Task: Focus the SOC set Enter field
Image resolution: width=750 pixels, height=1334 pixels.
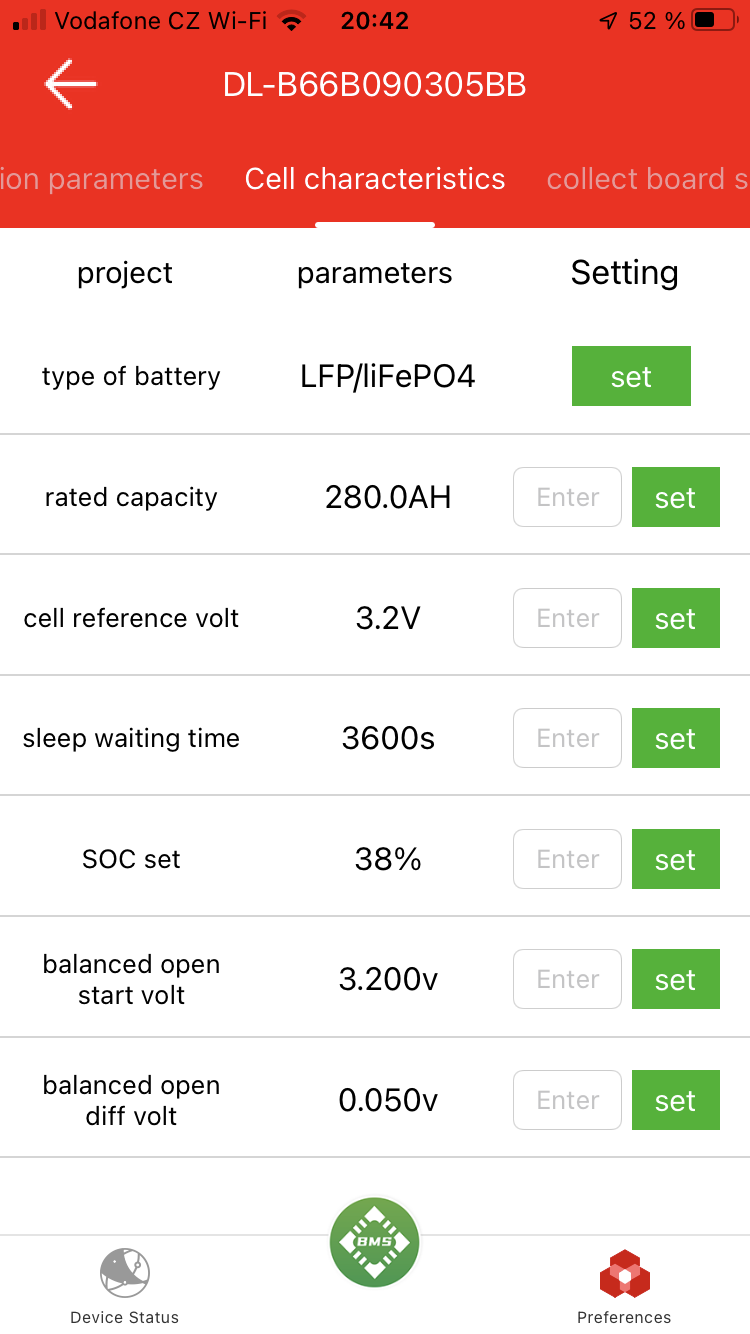Action: click(567, 859)
